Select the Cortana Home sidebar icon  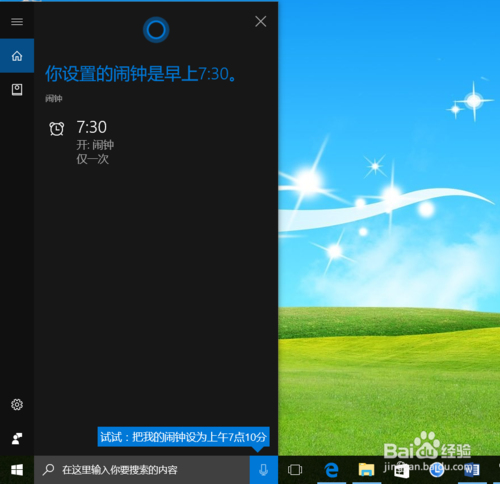(17, 56)
